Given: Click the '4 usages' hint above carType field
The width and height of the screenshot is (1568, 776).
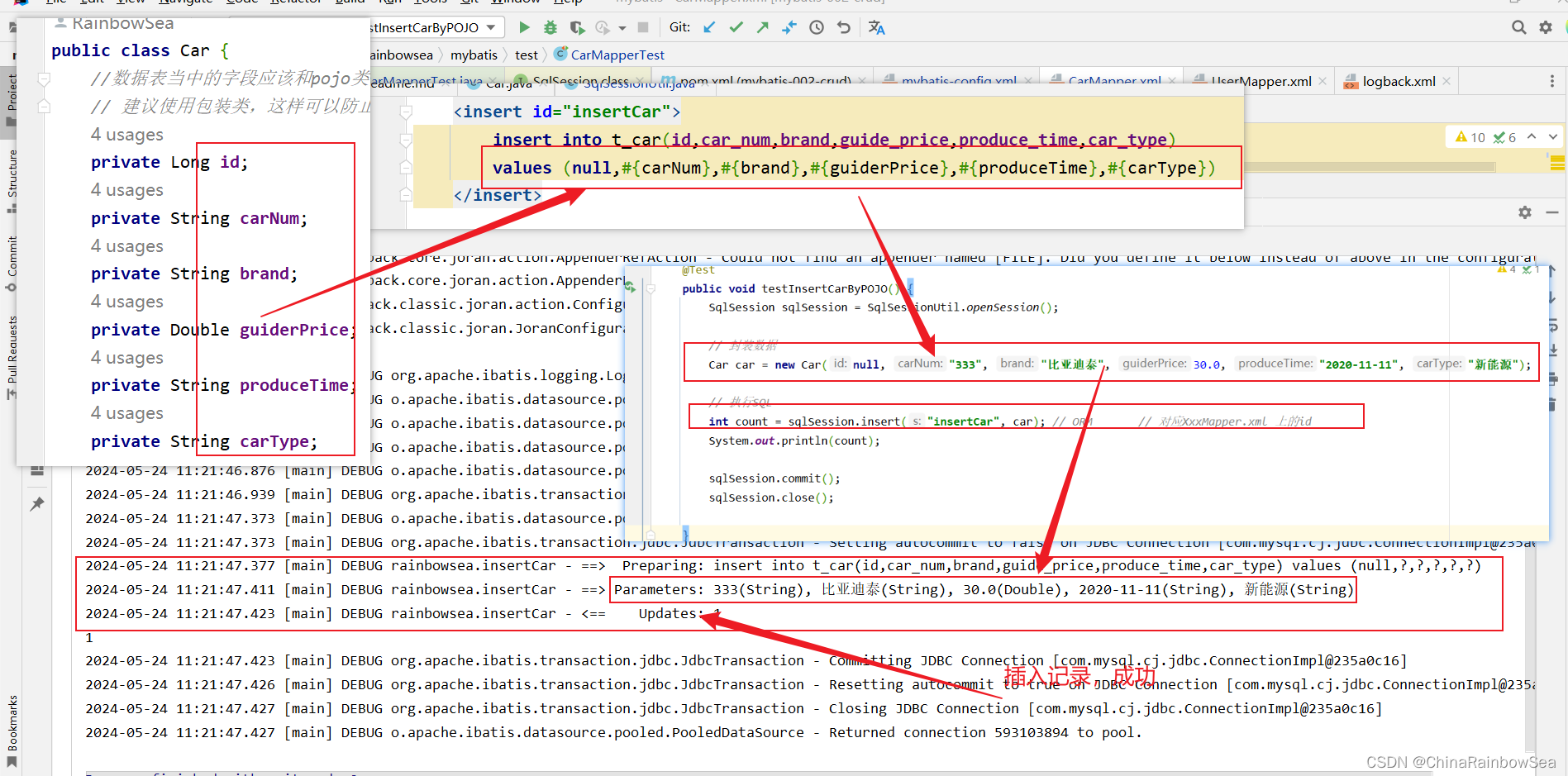Looking at the screenshot, I should [x=127, y=413].
